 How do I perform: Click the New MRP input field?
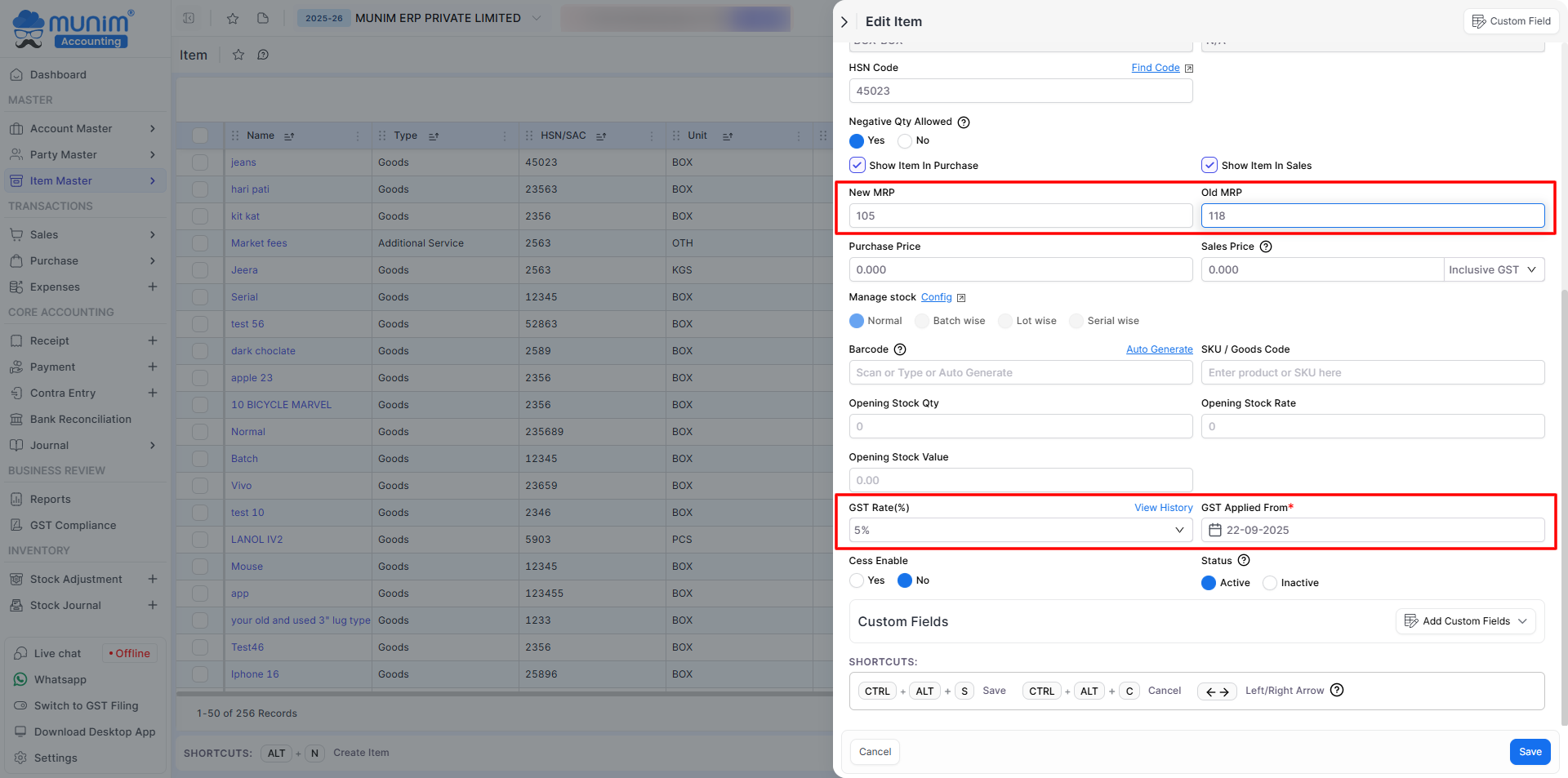1020,216
